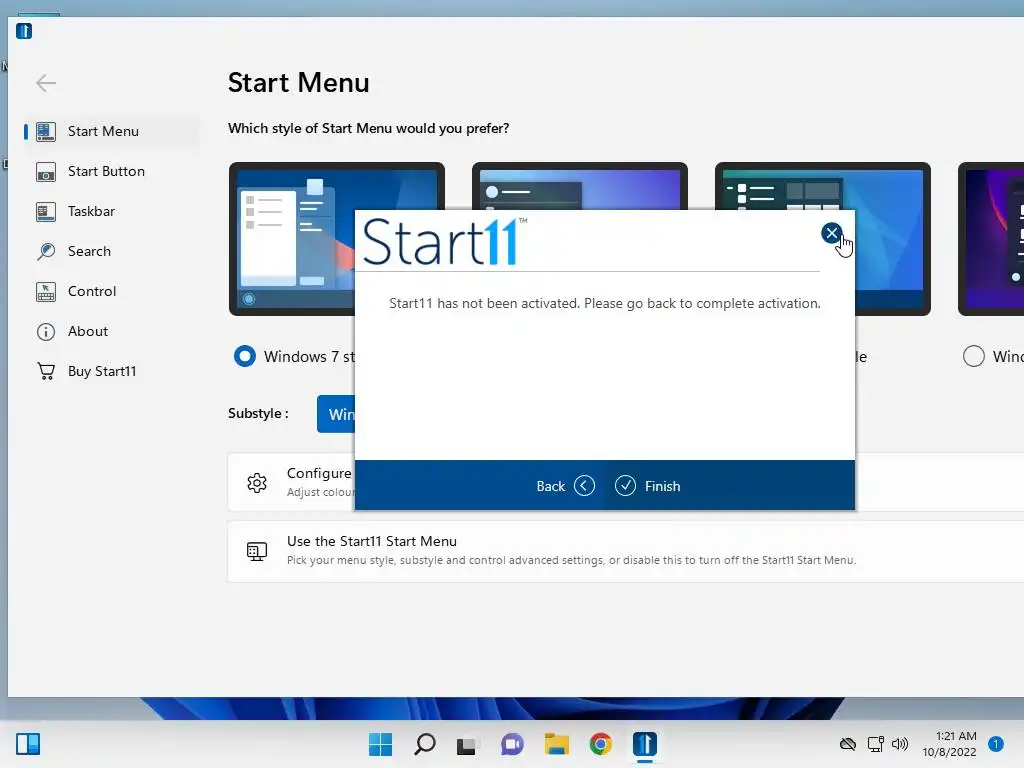Click the monitor icon beside Use the Start11 Start Menu
The width and height of the screenshot is (1024, 768).
[257, 551]
